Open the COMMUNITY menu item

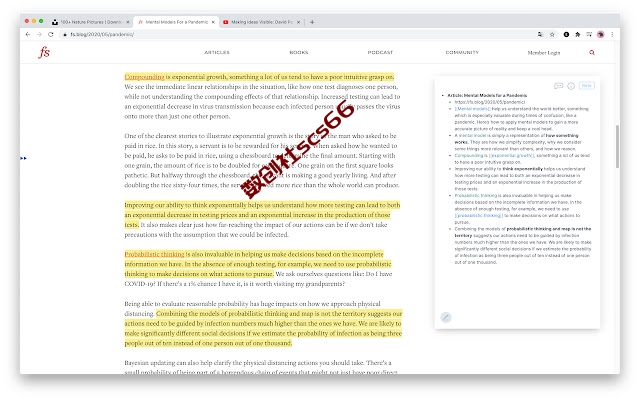point(462,53)
